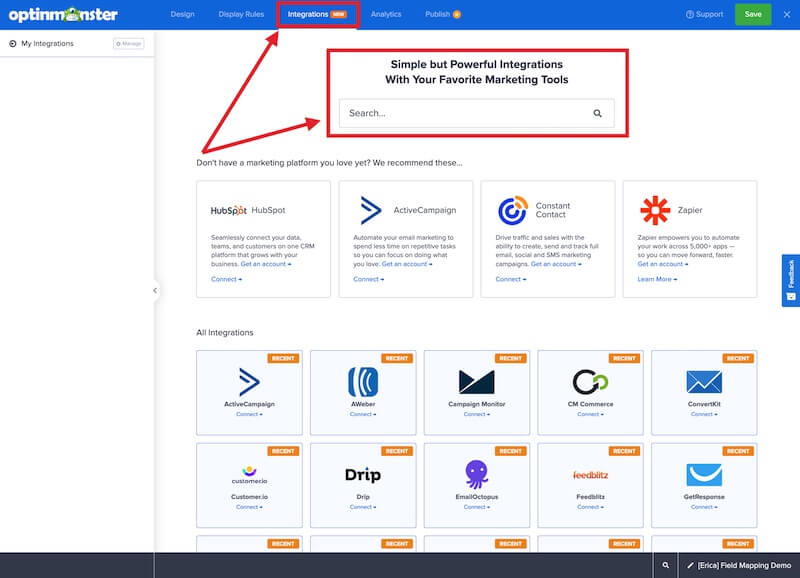The width and height of the screenshot is (800, 578).
Task: Edit campaign name Field Mapping Demo
Action: coord(739,565)
